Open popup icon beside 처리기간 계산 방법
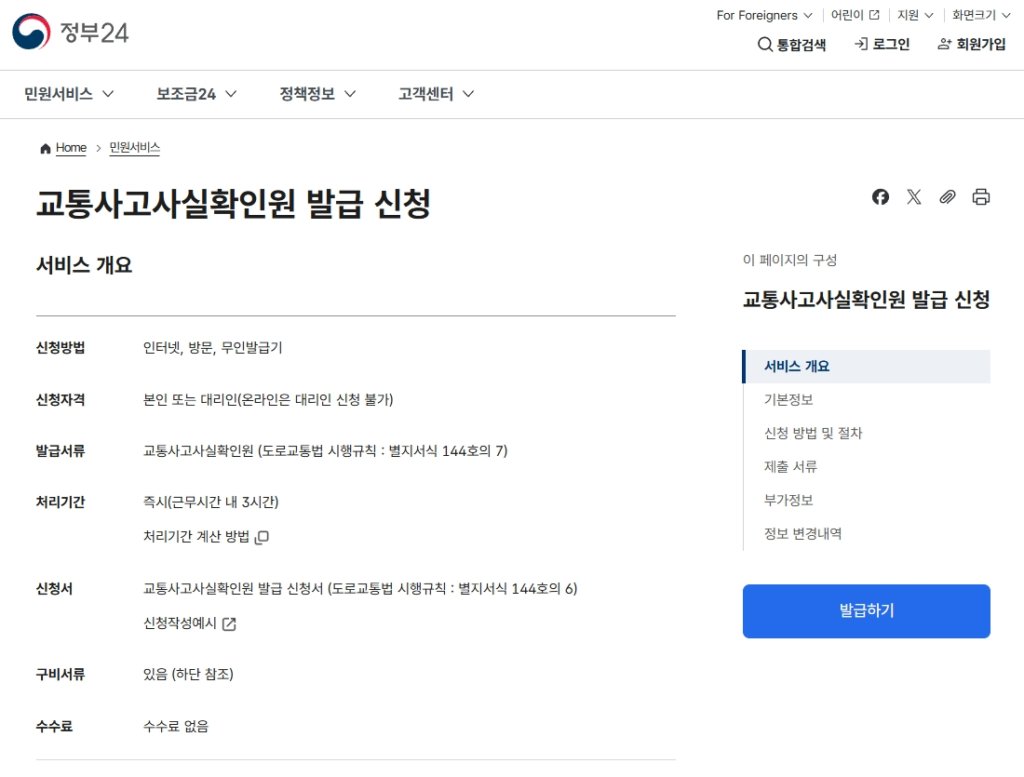This screenshot has height=777, width=1024. tap(261, 537)
